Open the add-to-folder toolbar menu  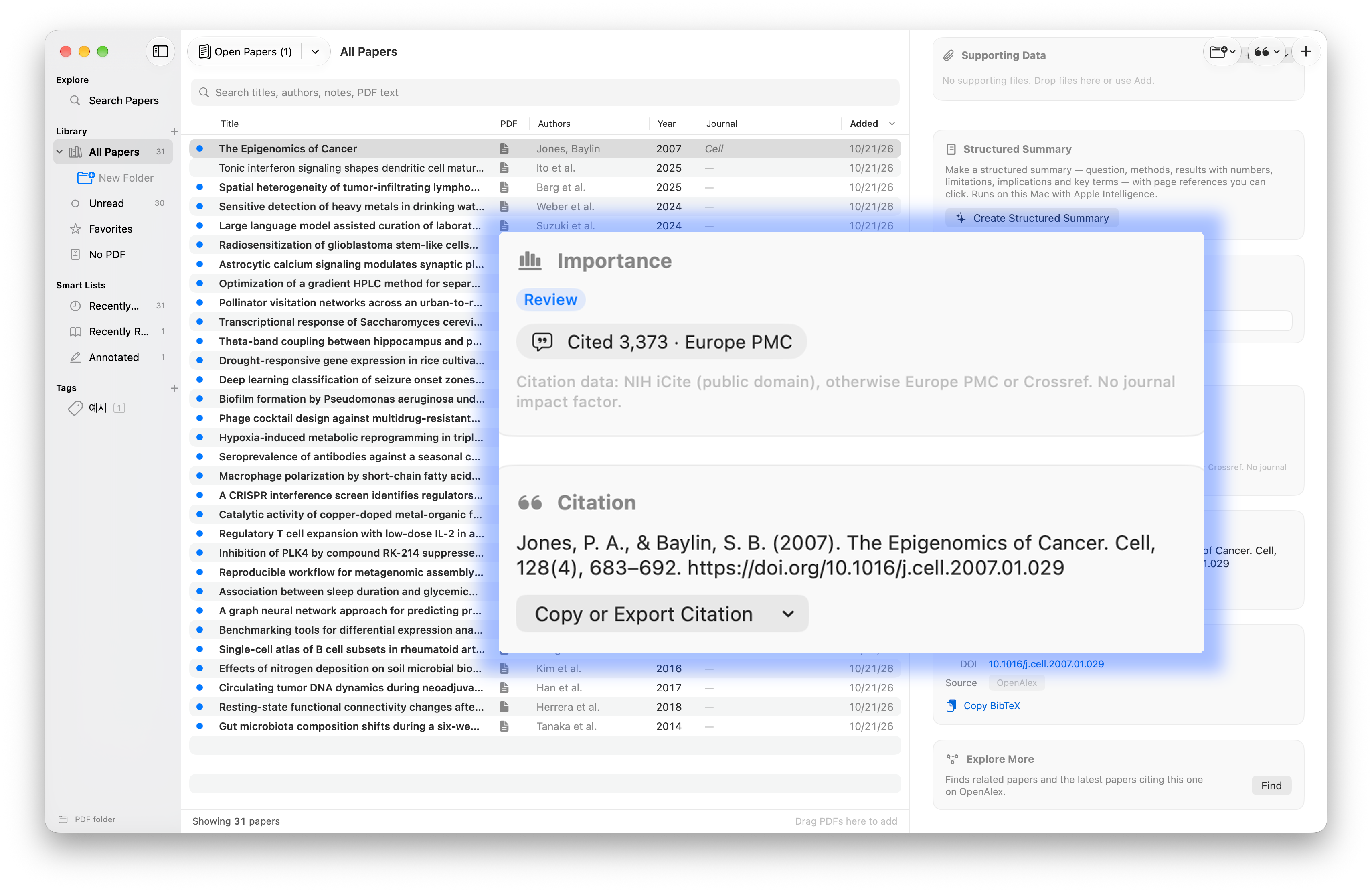(1222, 51)
